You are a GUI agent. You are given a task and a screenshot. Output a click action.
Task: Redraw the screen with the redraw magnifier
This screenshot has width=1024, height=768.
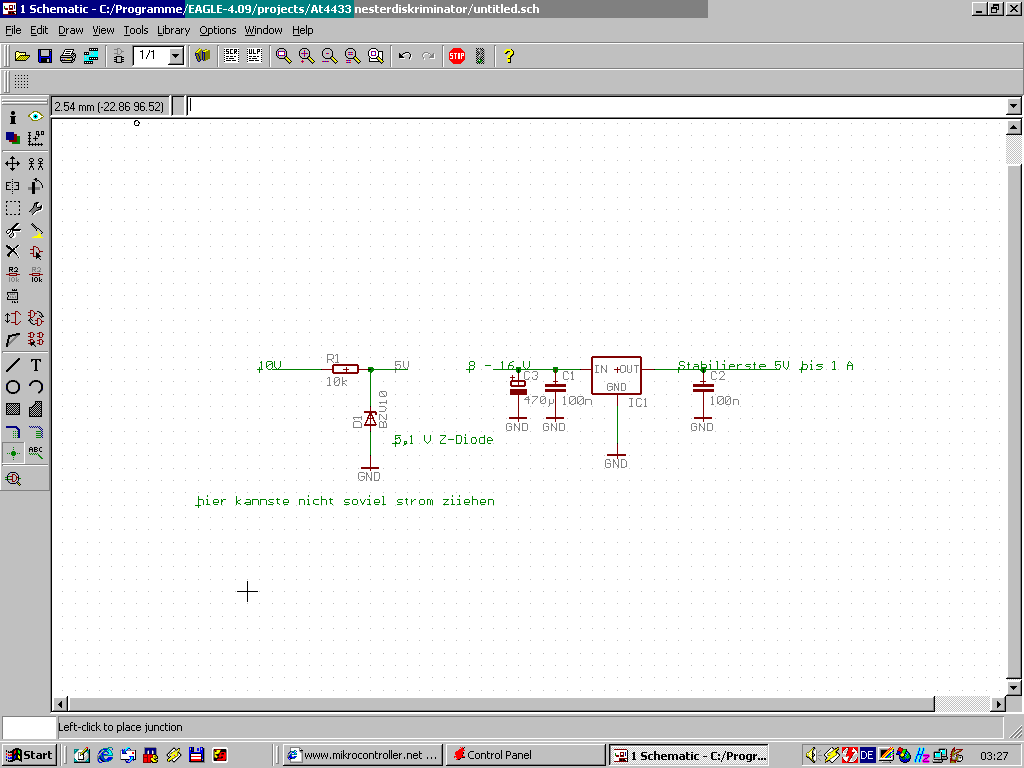tap(353, 56)
